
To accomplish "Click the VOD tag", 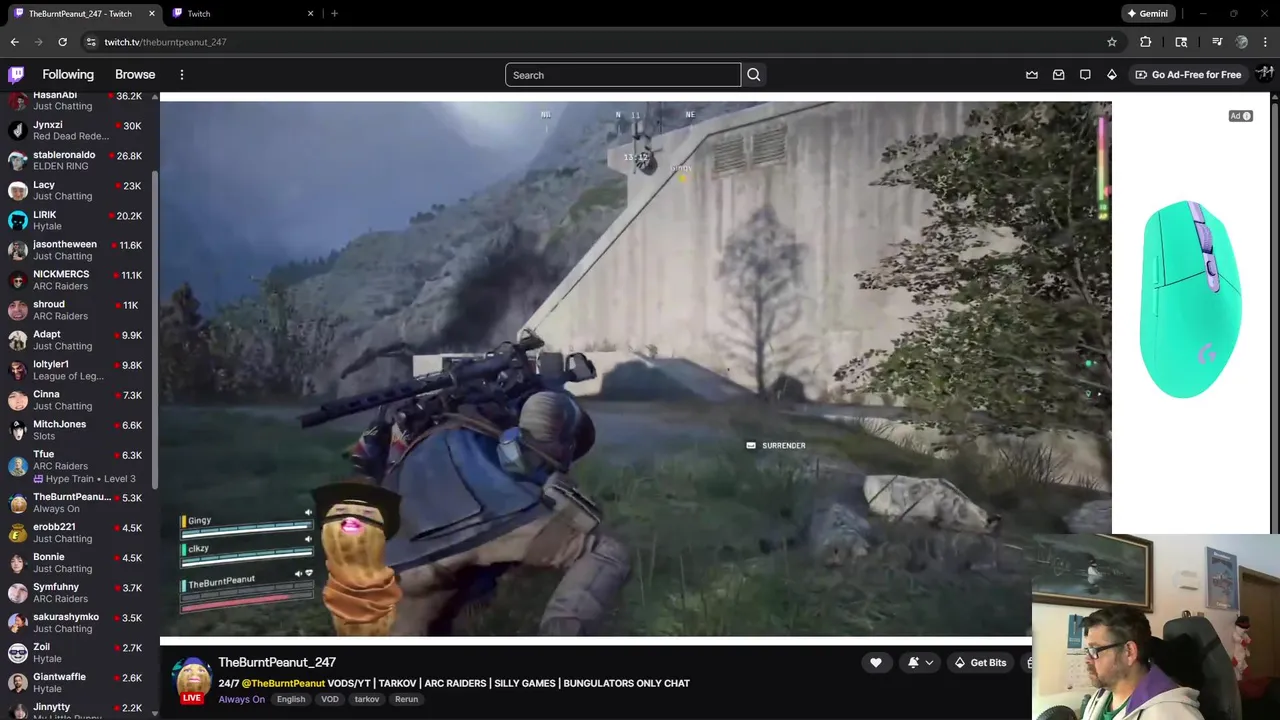I will pyautogui.click(x=329, y=699).
